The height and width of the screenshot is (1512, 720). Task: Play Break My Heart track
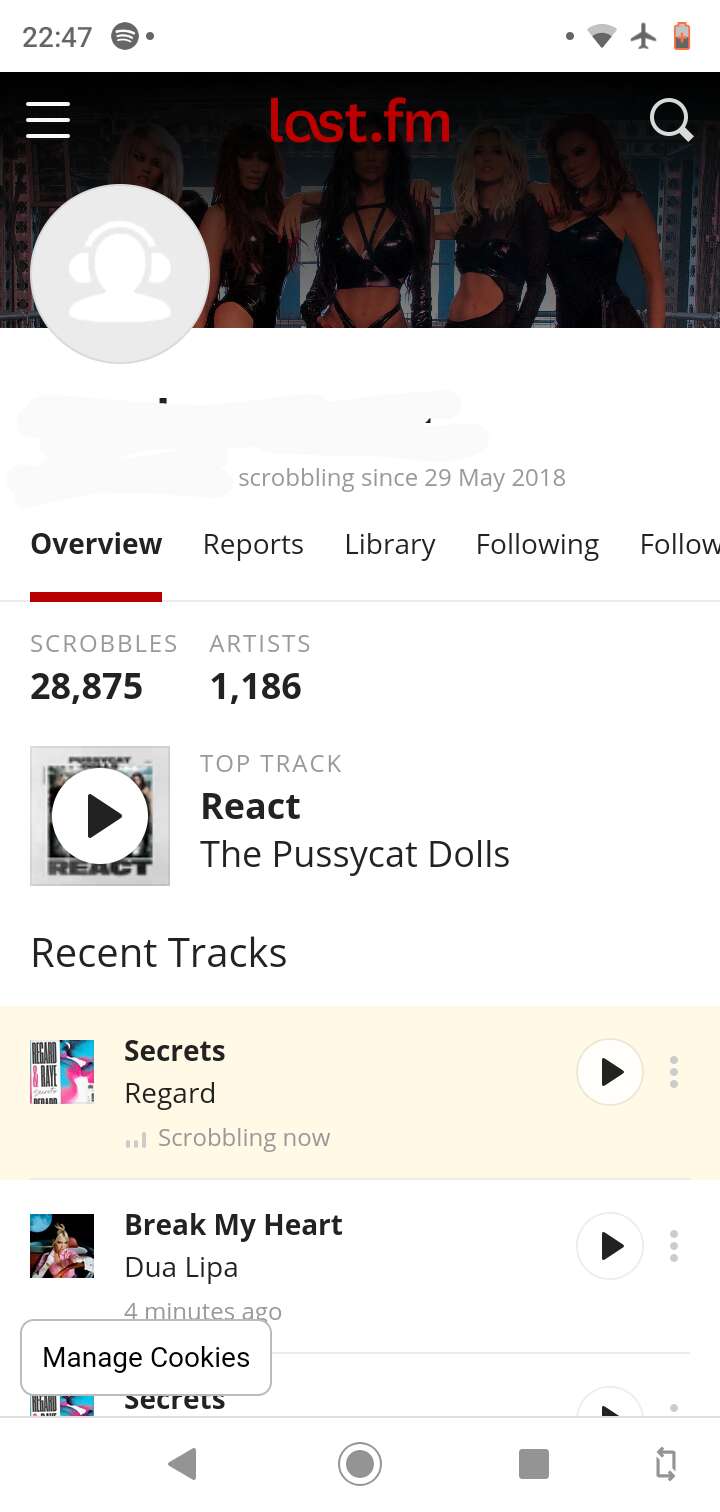(x=609, y=1246)
